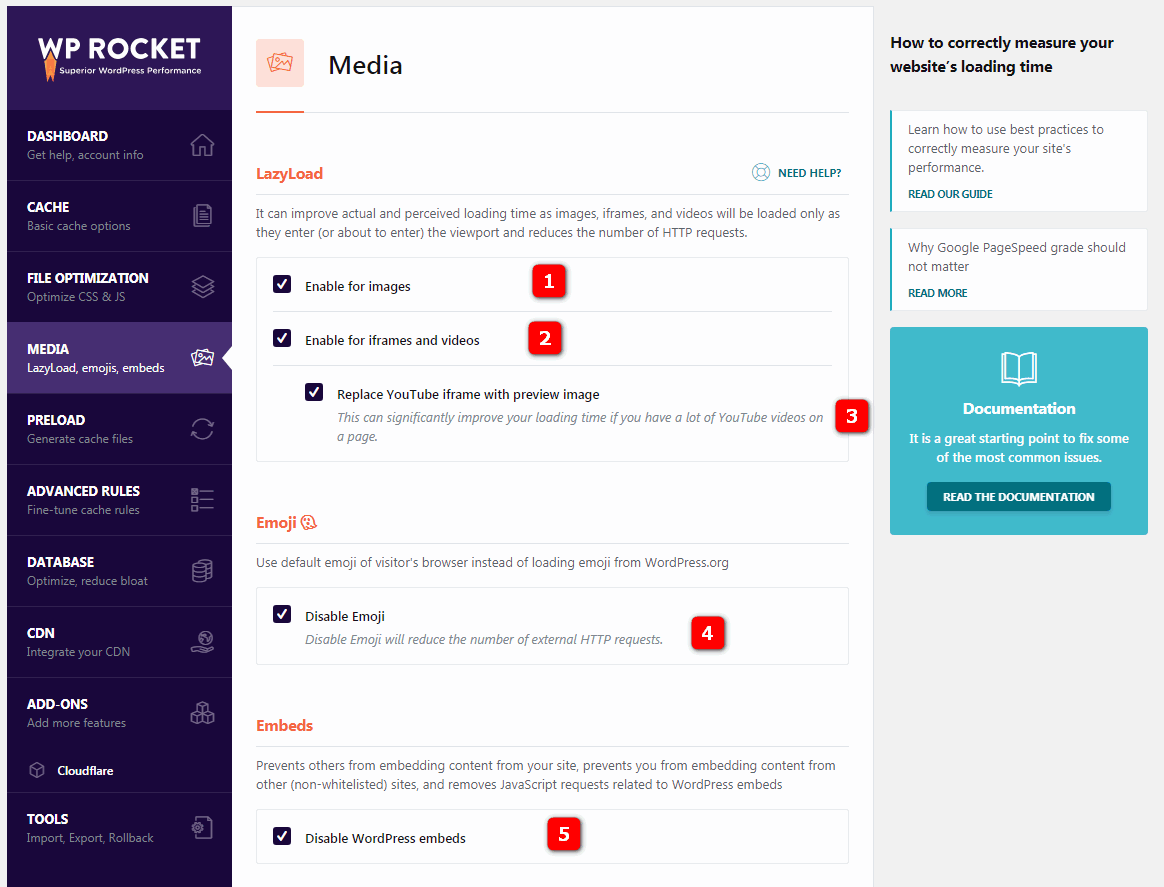The image size is (1164, 887).
Task: Disable LazyLoad for iframes and videos
Action: pyautogui.click(x=282, y=338)
